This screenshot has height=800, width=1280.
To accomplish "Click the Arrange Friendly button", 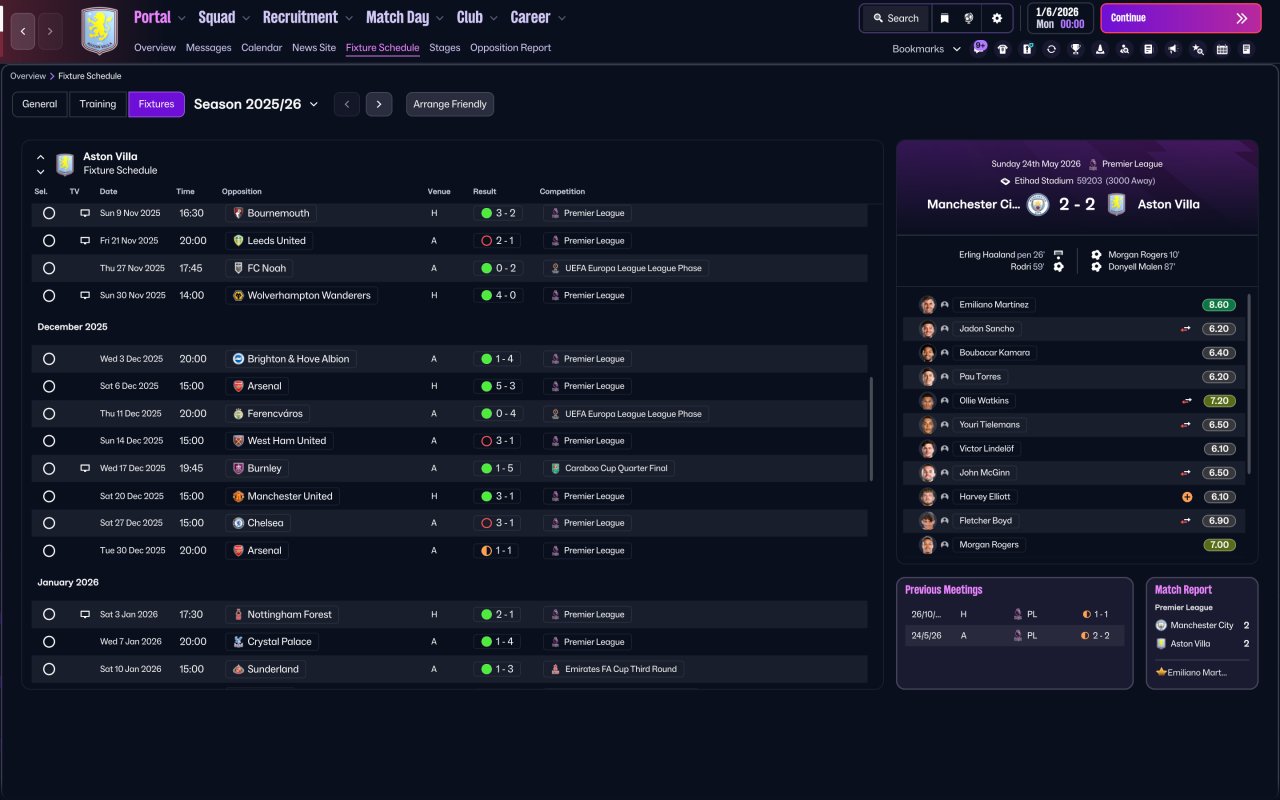I will (450, 104).
